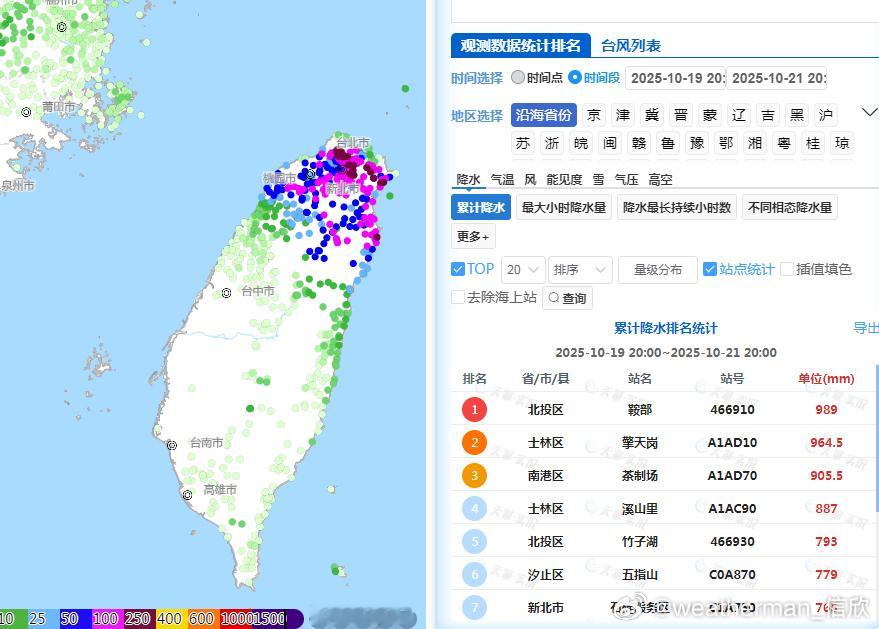Open the 雪 element tab

[x=599, y=179]
